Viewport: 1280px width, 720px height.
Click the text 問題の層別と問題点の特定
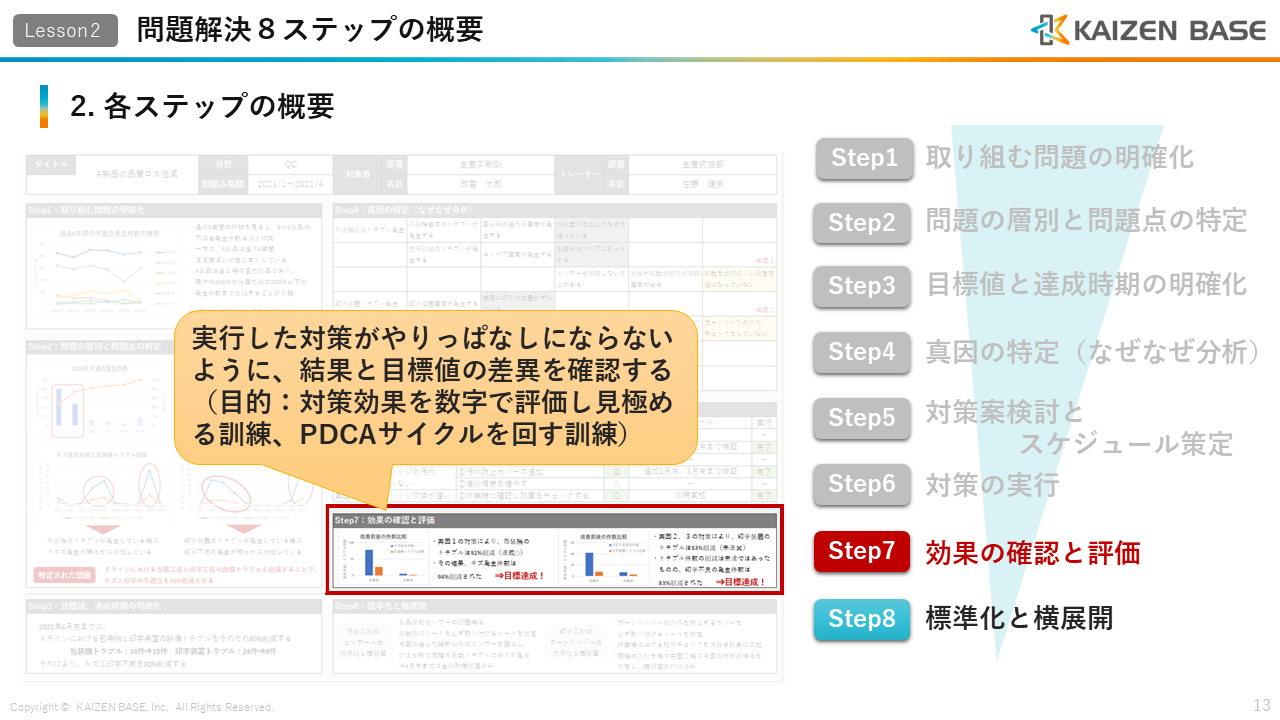[x=1086, y=220]
